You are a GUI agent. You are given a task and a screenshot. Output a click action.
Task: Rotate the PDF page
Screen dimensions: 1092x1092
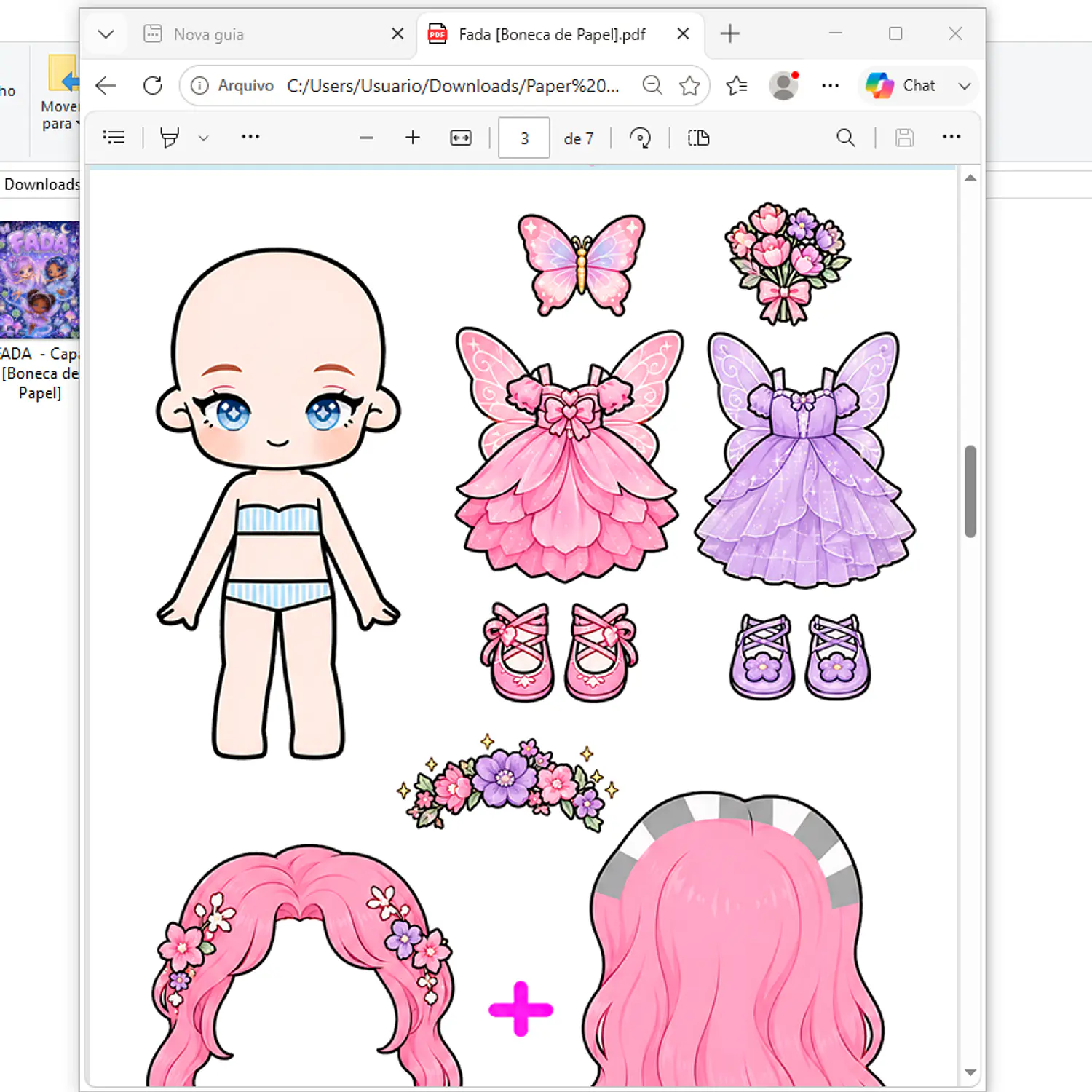(640, 138)
